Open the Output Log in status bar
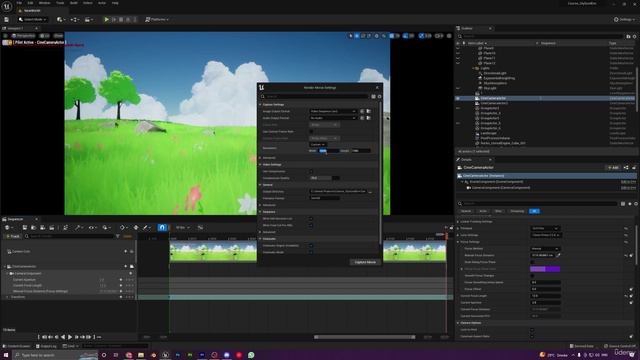This screenshot has width=640, height=360. 46,346
